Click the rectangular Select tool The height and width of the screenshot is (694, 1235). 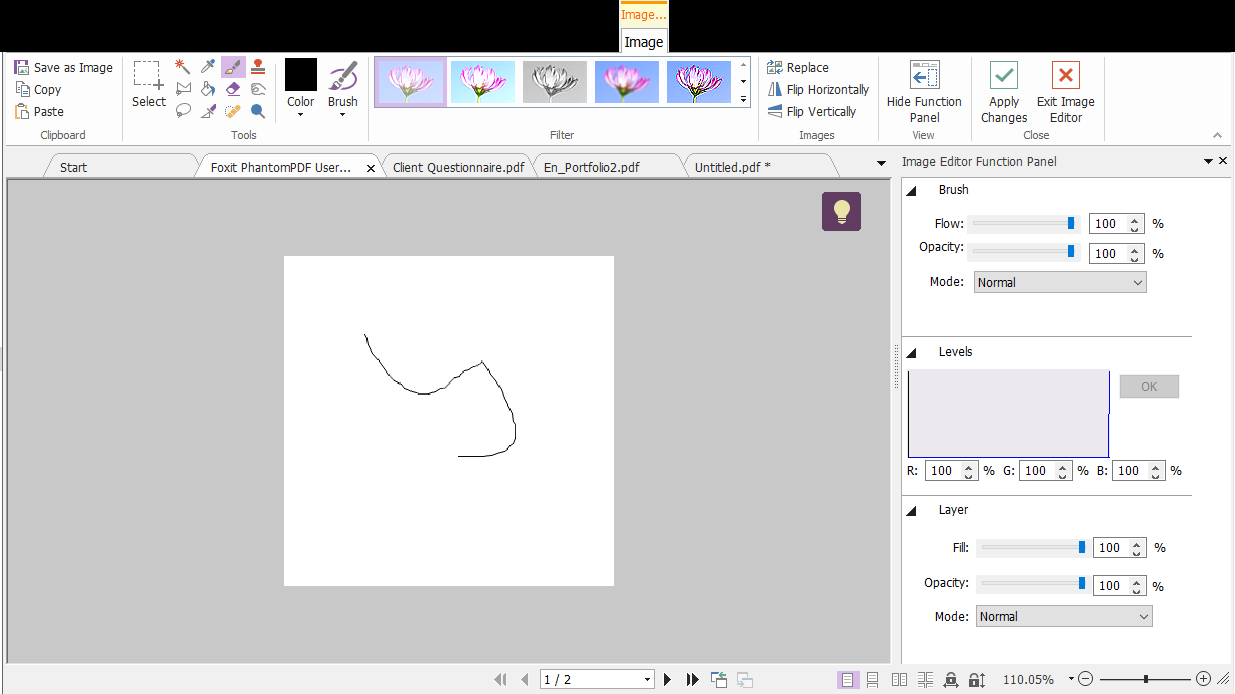point(149,84)
